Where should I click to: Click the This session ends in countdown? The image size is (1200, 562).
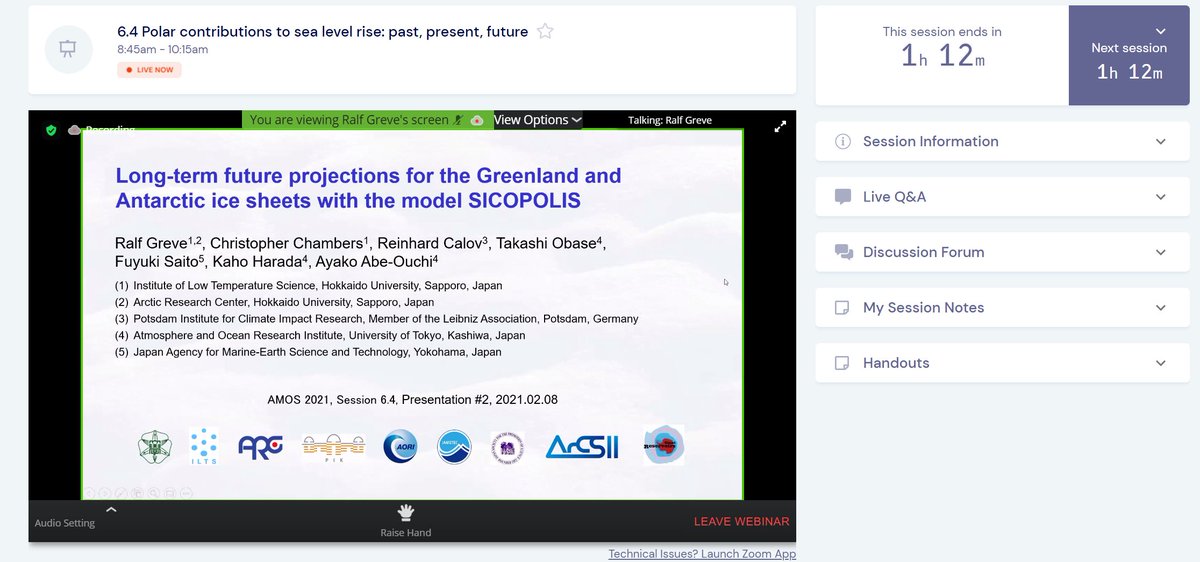point(942,47)
